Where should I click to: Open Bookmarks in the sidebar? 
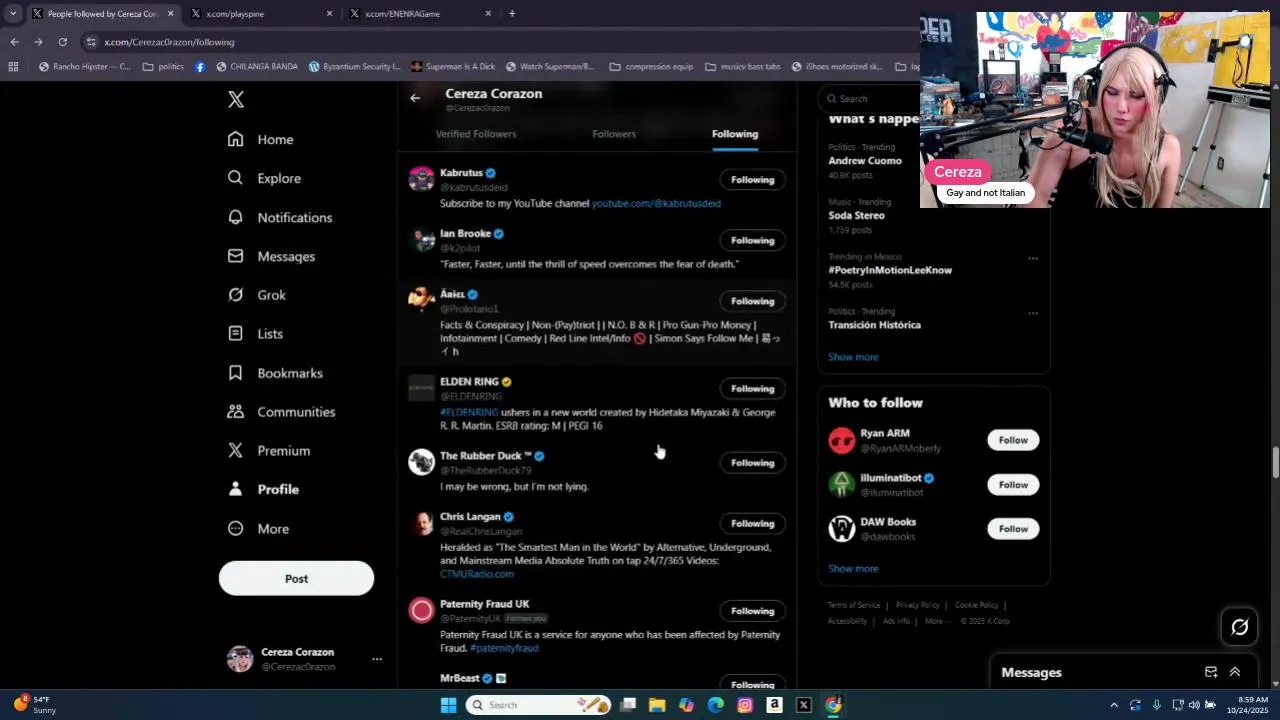click(275, 373)
